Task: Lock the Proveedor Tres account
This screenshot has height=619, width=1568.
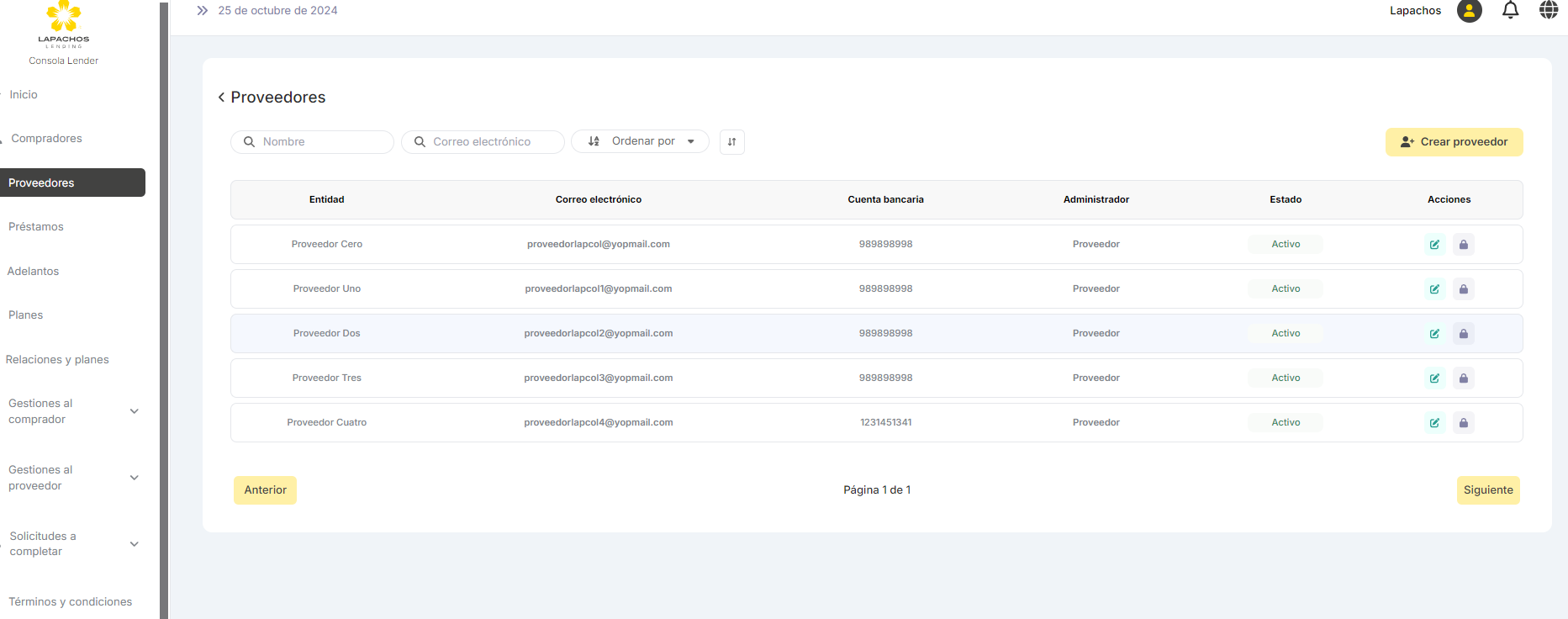Action: pos(1463,378)
